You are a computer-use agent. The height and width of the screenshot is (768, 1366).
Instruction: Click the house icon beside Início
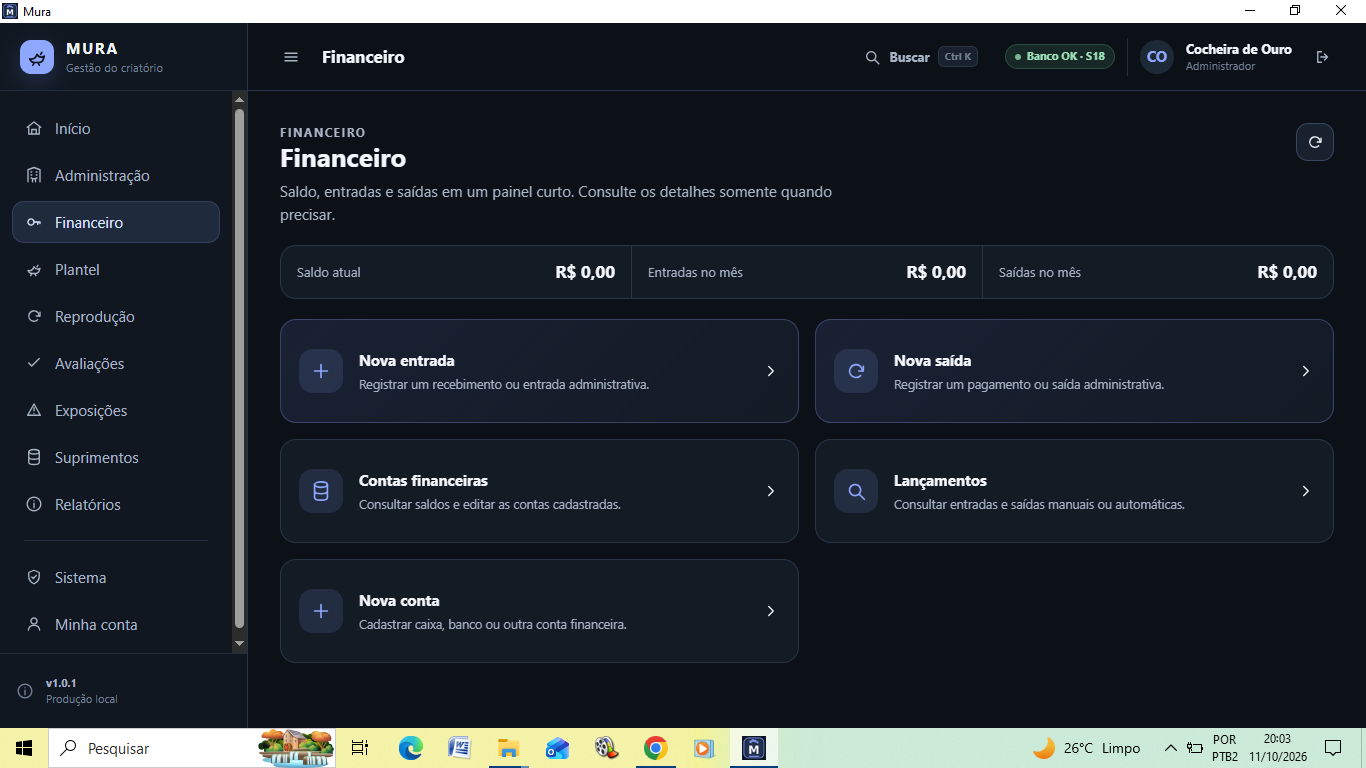34,128
